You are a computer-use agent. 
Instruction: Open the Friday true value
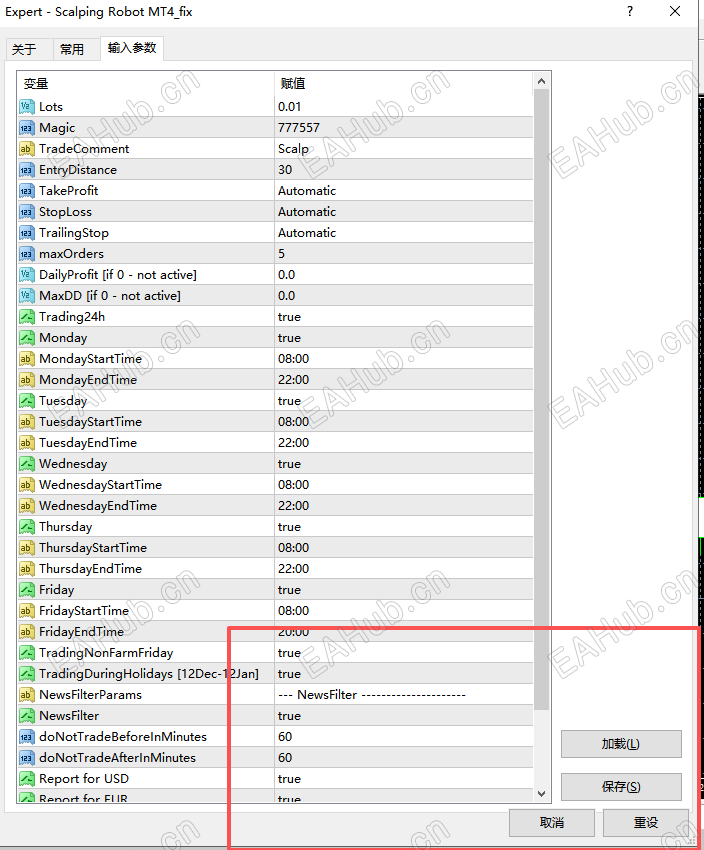(289, 590)
